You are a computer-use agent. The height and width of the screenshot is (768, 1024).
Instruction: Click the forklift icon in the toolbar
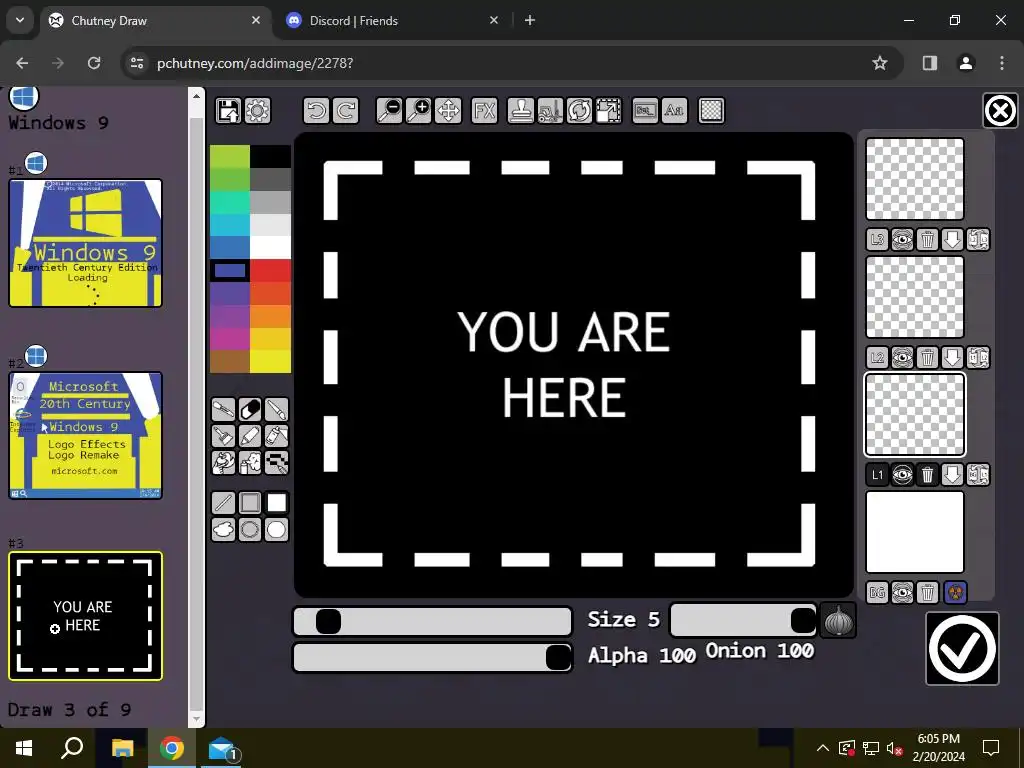tap(550, 110)
